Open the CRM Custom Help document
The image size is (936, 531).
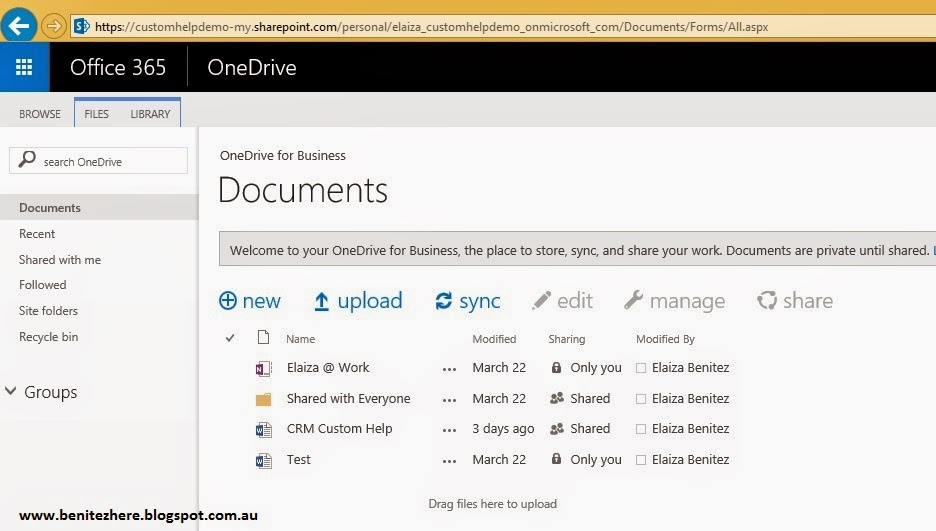[x=339, y=428]
